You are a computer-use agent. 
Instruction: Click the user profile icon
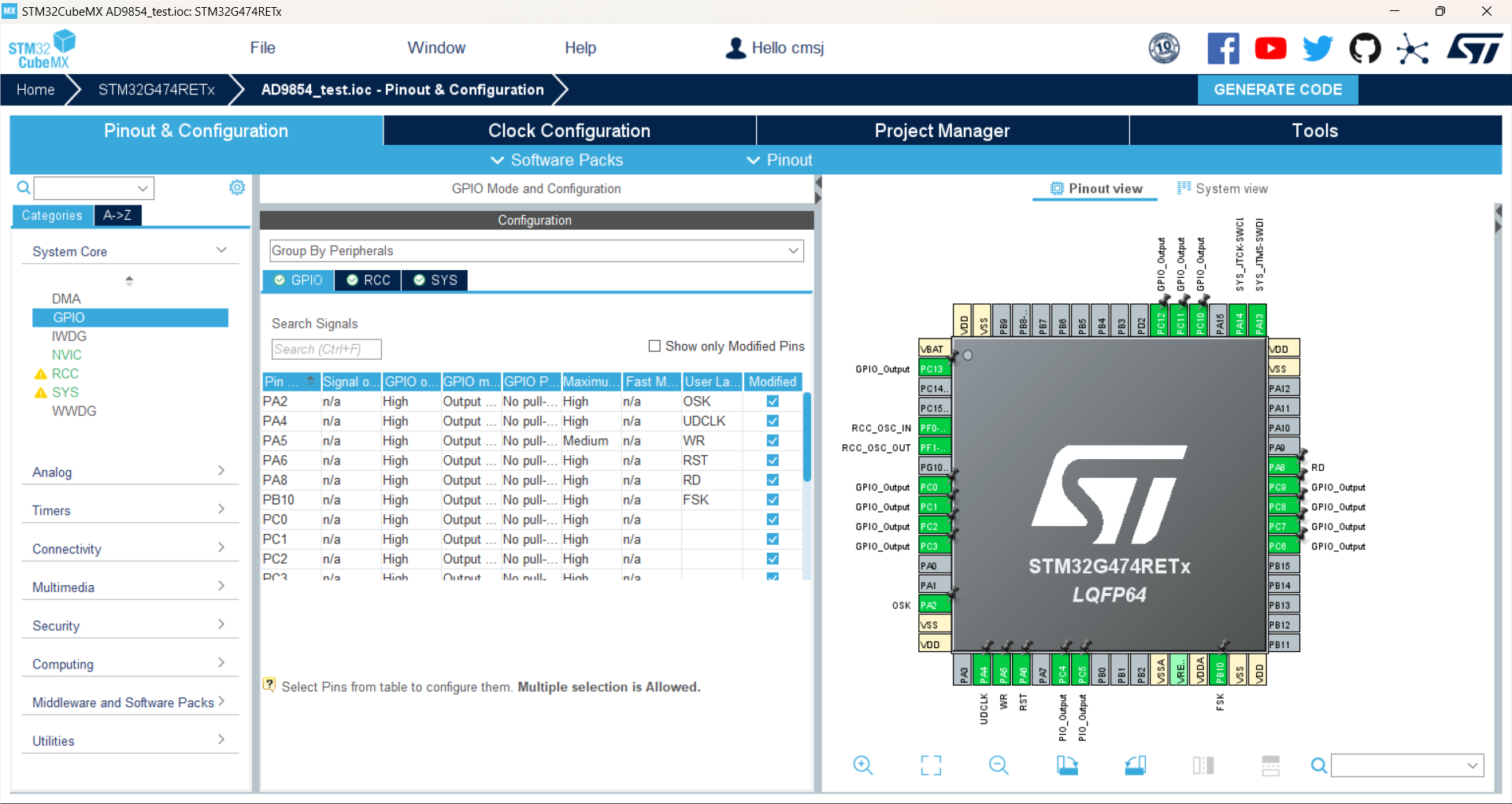(x=736, y=48)
